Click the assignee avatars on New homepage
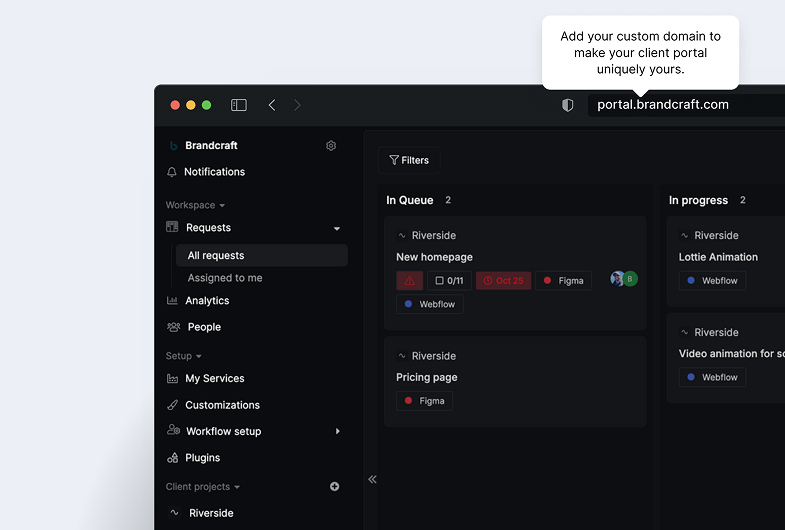785x530 pixels. [624, 279]
